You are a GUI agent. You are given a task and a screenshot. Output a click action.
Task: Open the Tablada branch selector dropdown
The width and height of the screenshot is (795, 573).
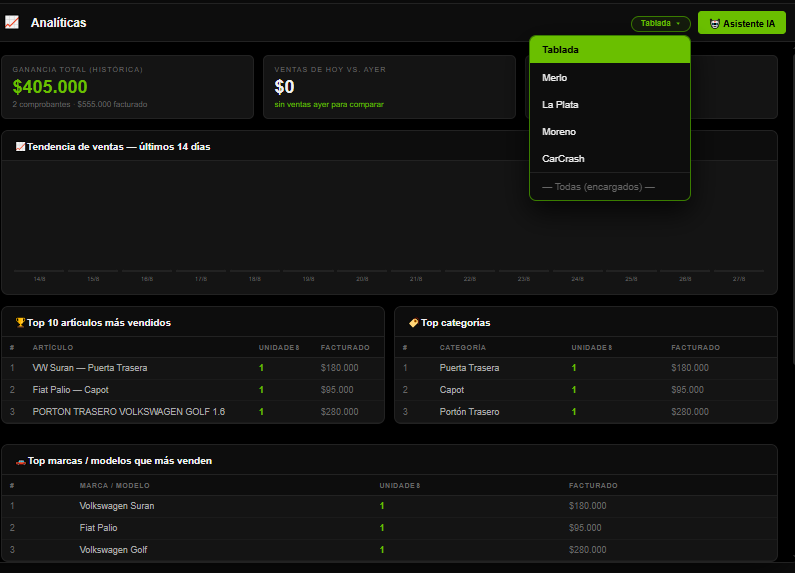pyautogui.click(x=661, y=23)
